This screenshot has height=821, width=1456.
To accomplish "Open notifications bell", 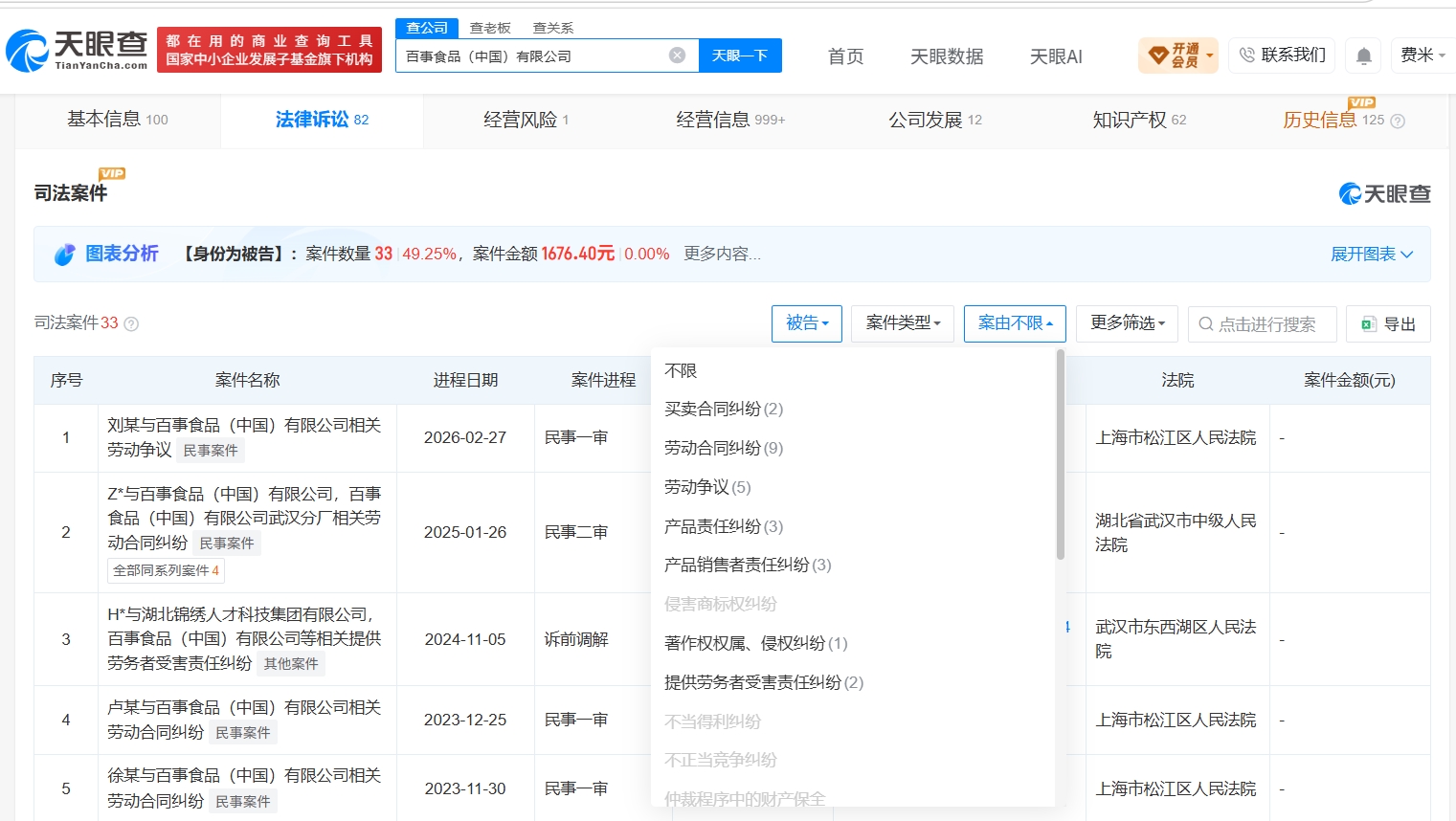I will tap(1364, 56).
